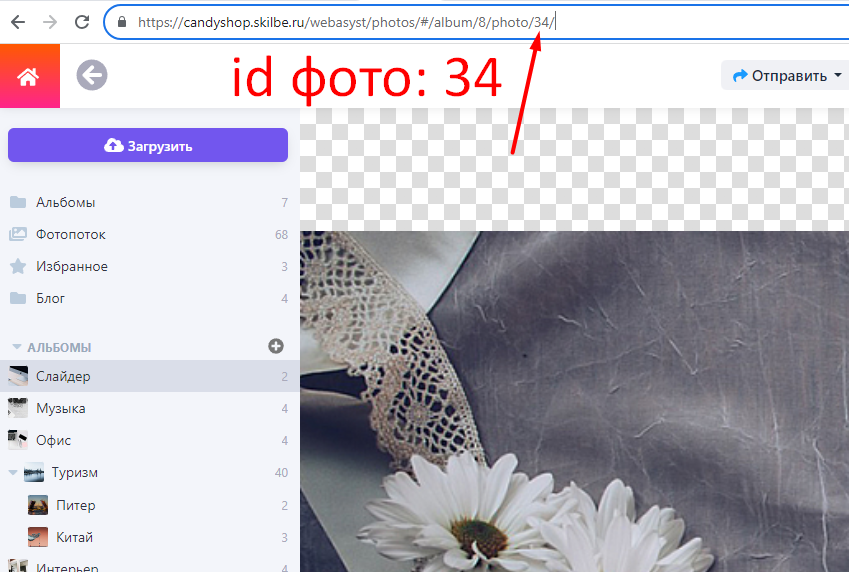Click the Китай album thumbnail
Screen dimensions: 849x572
(38, 537)
